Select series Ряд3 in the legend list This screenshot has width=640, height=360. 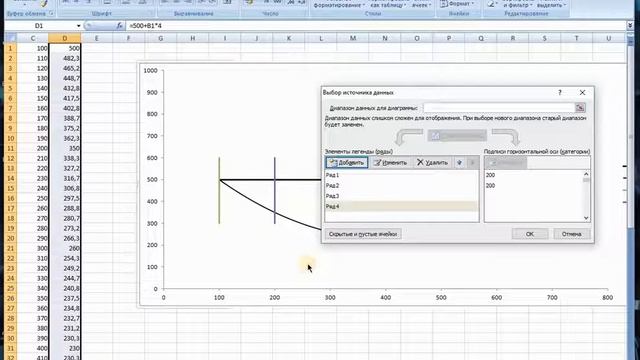(x=402, y=196)
